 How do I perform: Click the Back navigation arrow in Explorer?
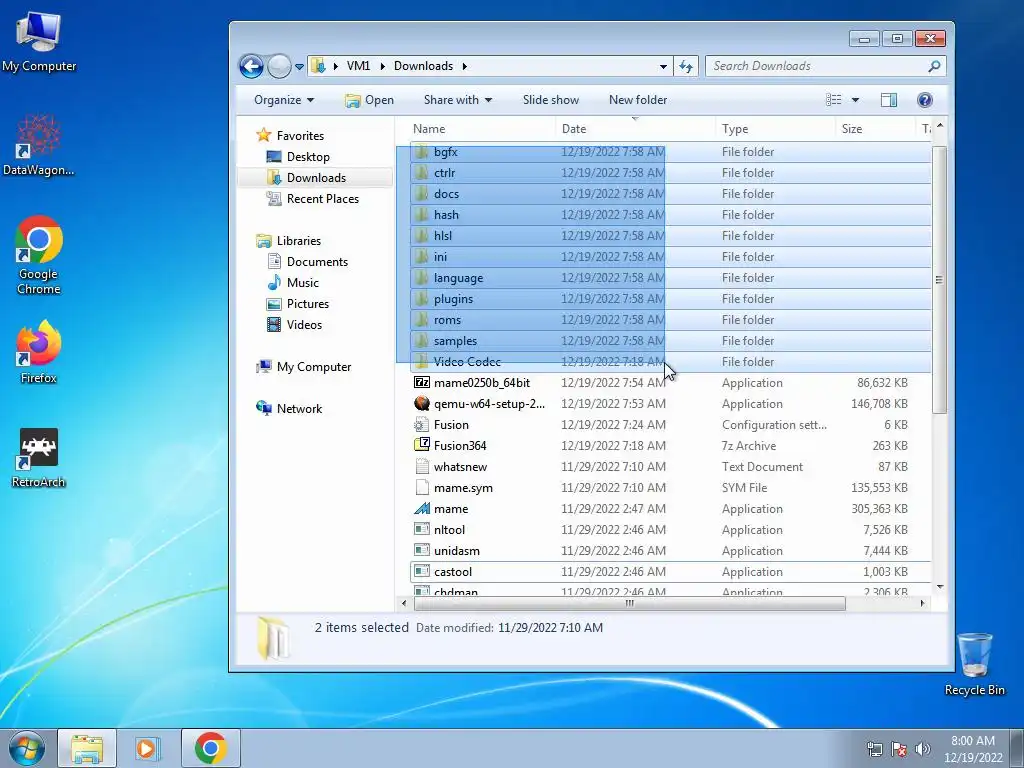pos(251,66)
